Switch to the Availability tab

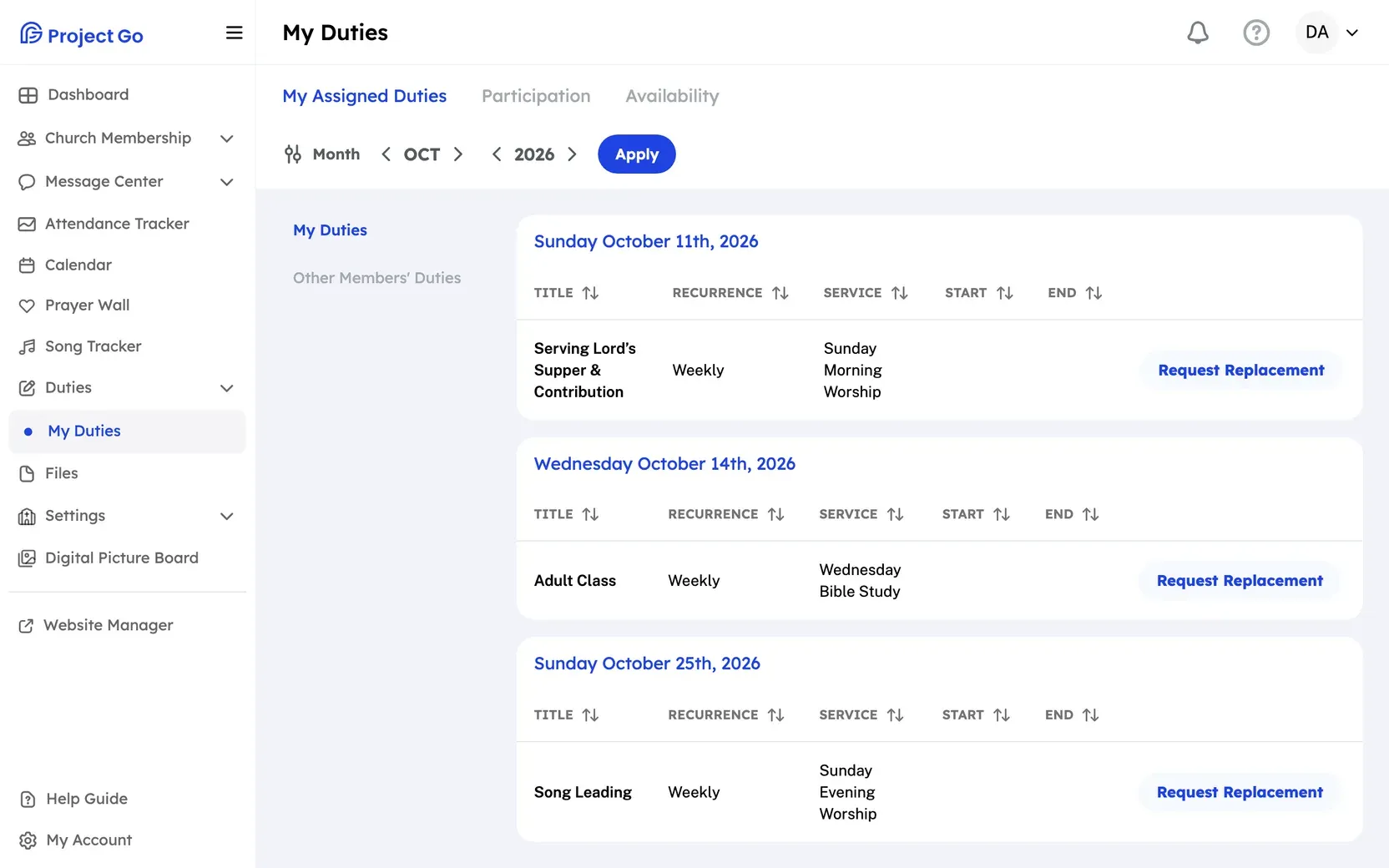click(672, 96)
